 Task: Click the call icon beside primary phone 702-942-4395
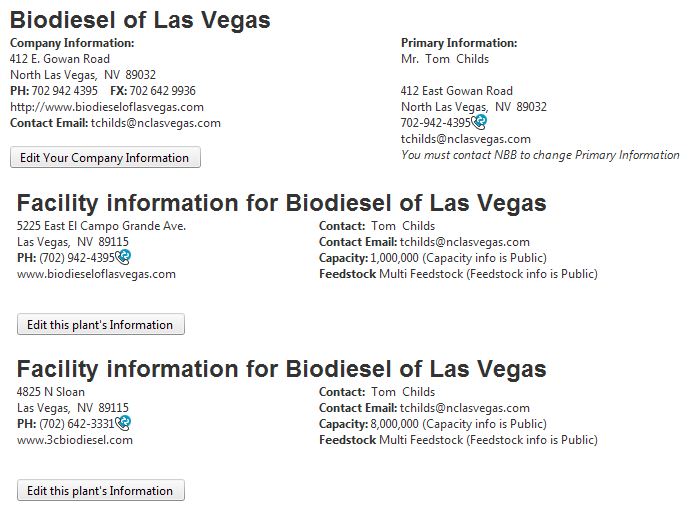coord(480,122)
